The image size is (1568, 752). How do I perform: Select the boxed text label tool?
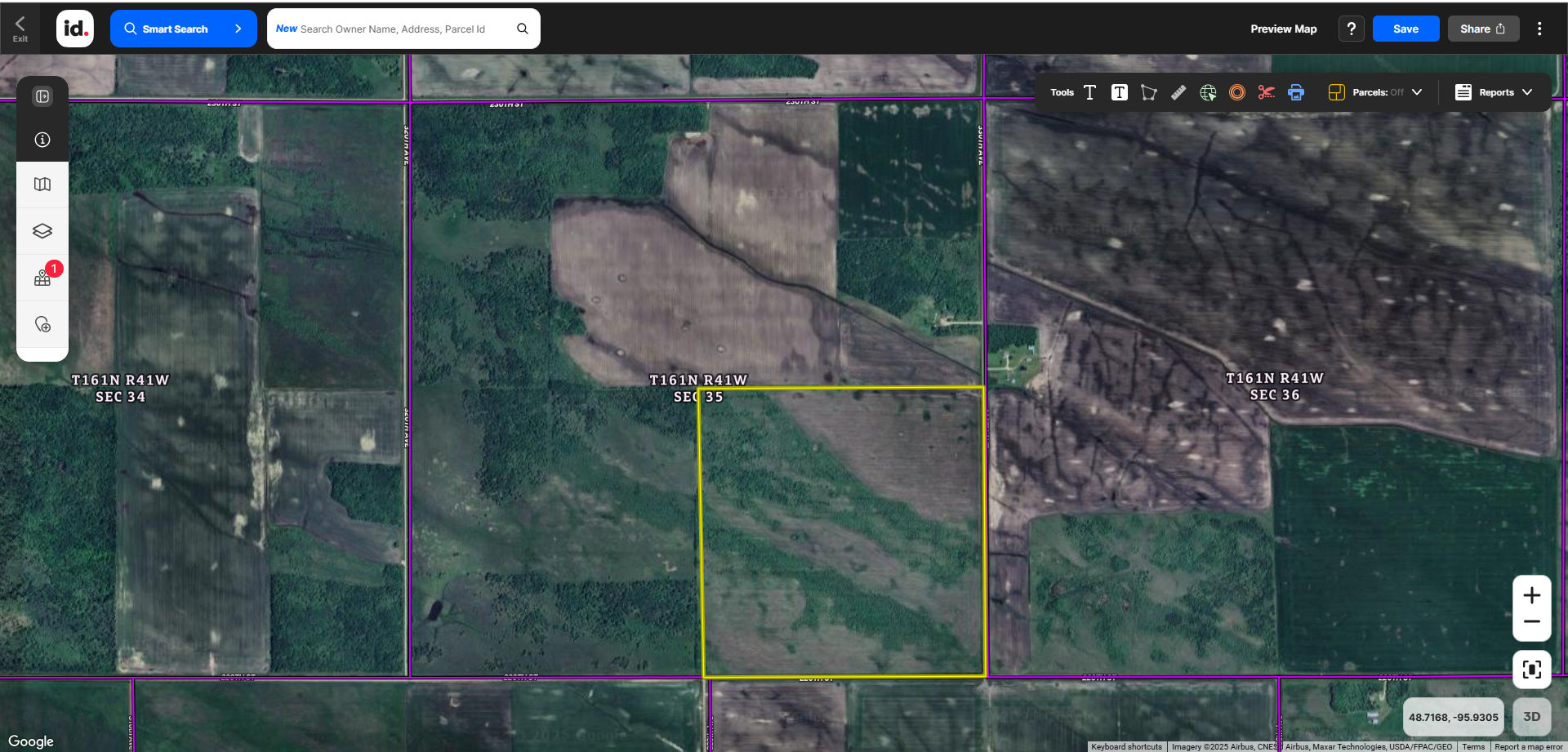(1119, 92)
